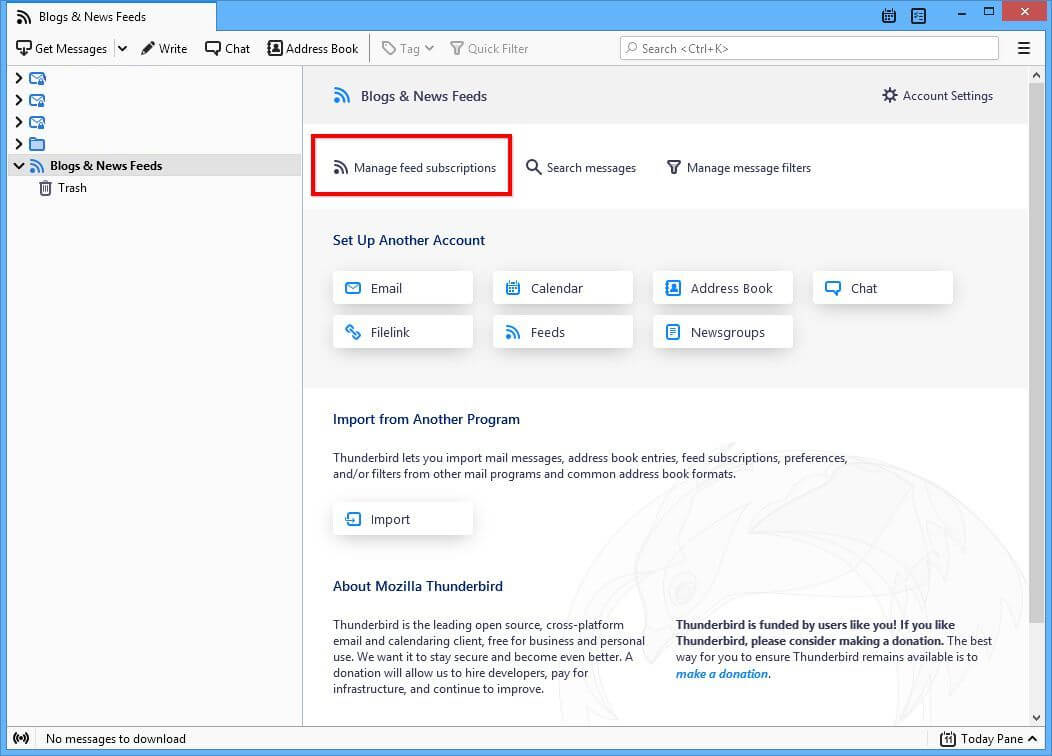Screen dimensions: 1052x756
Task: Click the Get Messages button
Action: (62, 48)
